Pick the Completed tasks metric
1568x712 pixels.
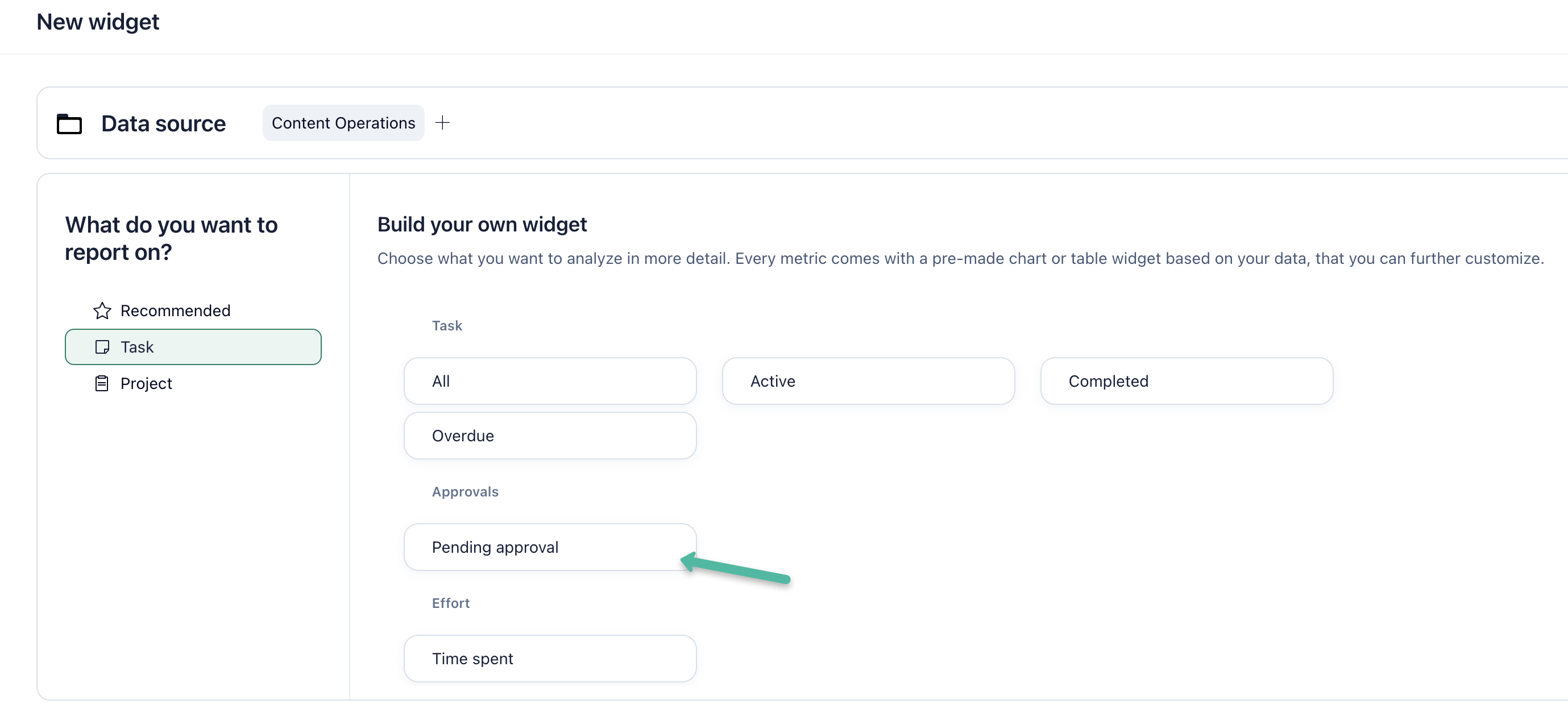tap(1187, 381)
